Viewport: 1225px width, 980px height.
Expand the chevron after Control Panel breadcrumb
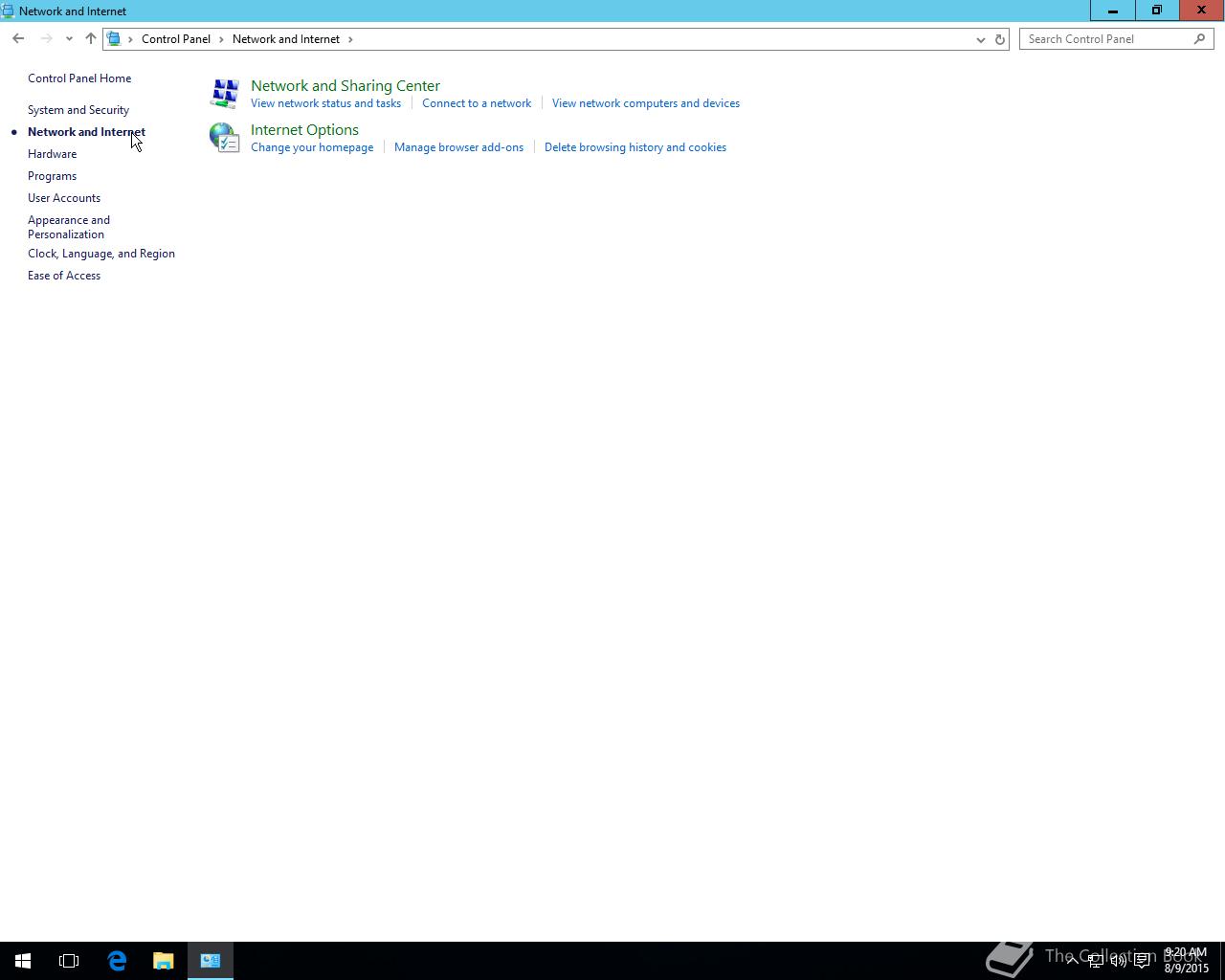coord(221,39)
